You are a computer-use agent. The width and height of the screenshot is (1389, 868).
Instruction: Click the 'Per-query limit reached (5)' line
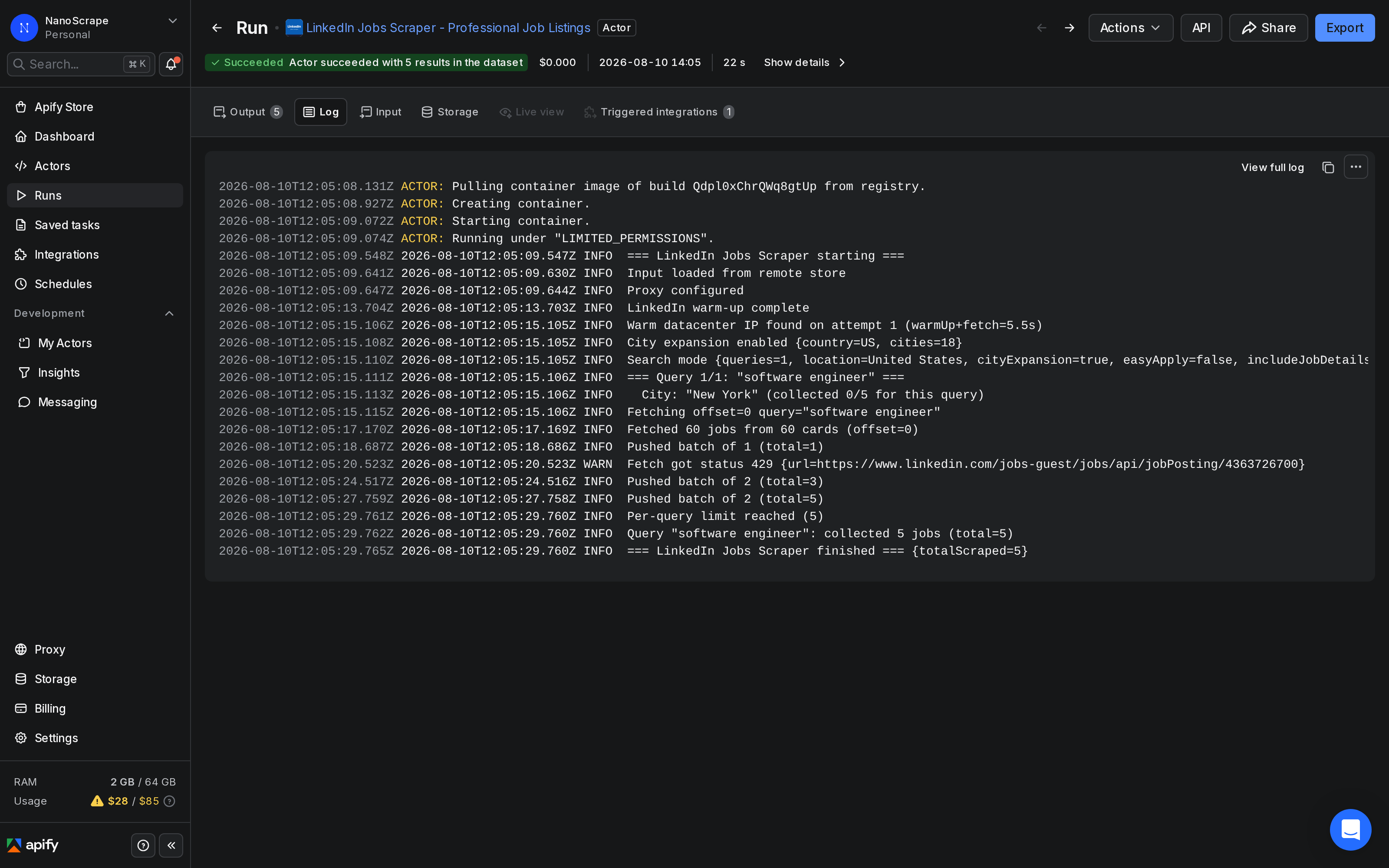[x=521, y=516]
